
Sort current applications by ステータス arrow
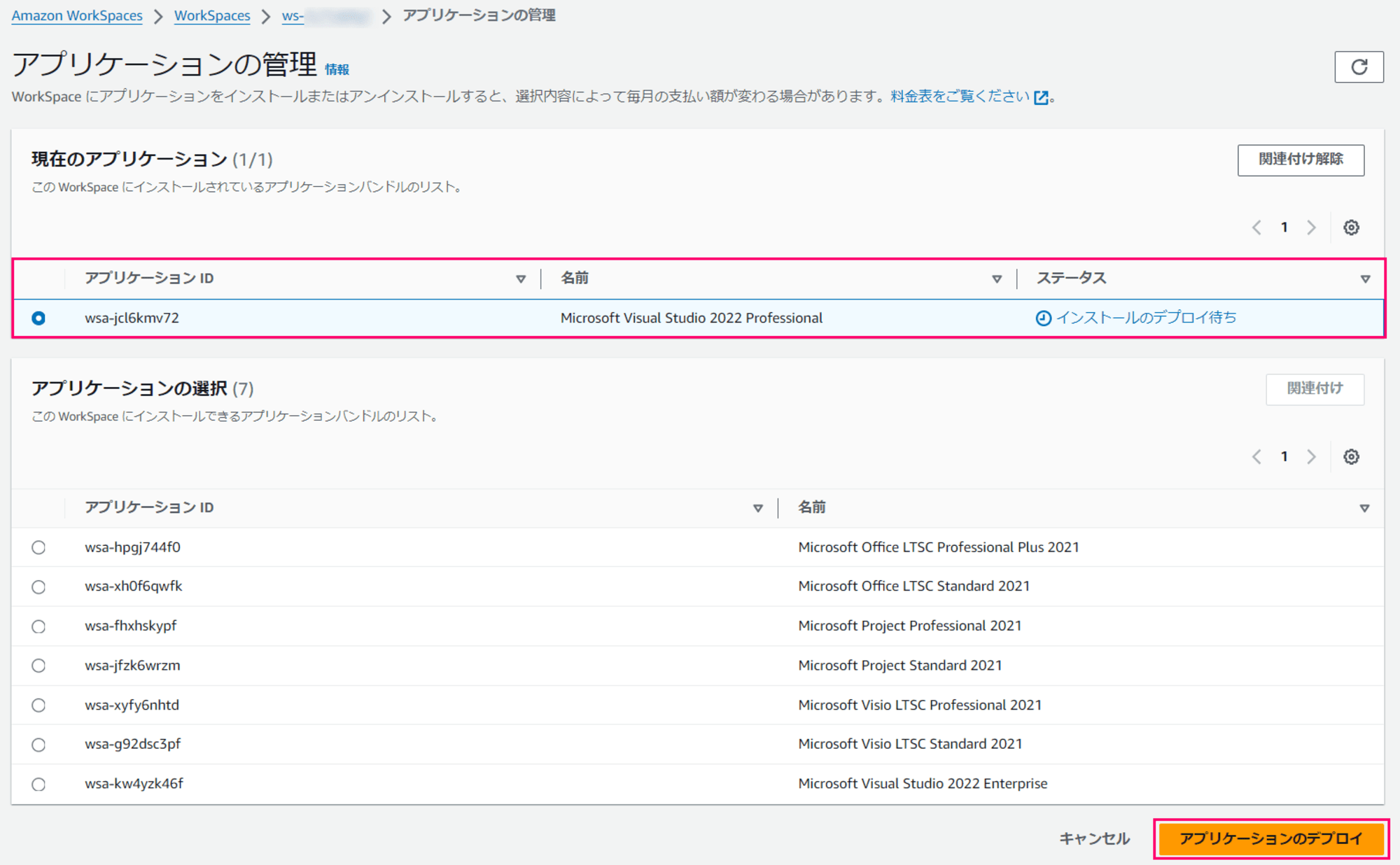coord(1365,279)
